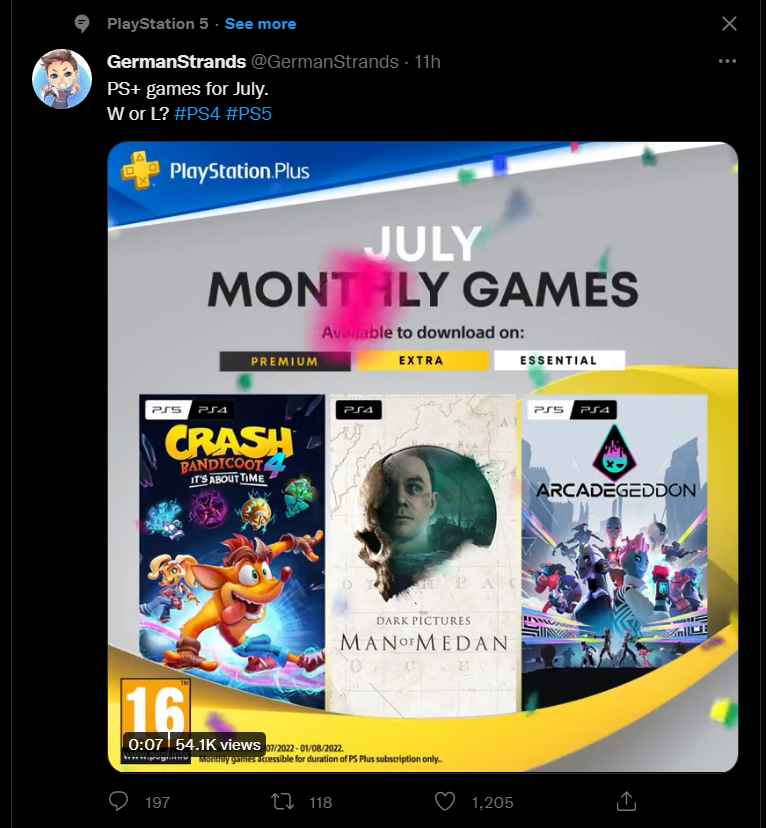766x828 pixels.
Task: Click the 0:07 video duration badge
Action: tap(146, 745)
